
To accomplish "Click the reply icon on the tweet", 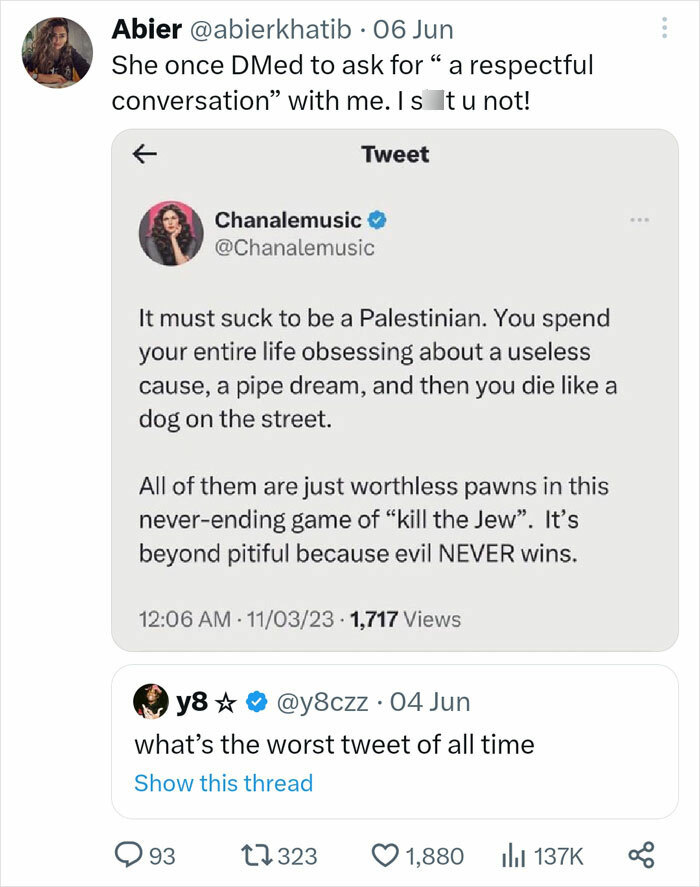I will pos(131,855).
